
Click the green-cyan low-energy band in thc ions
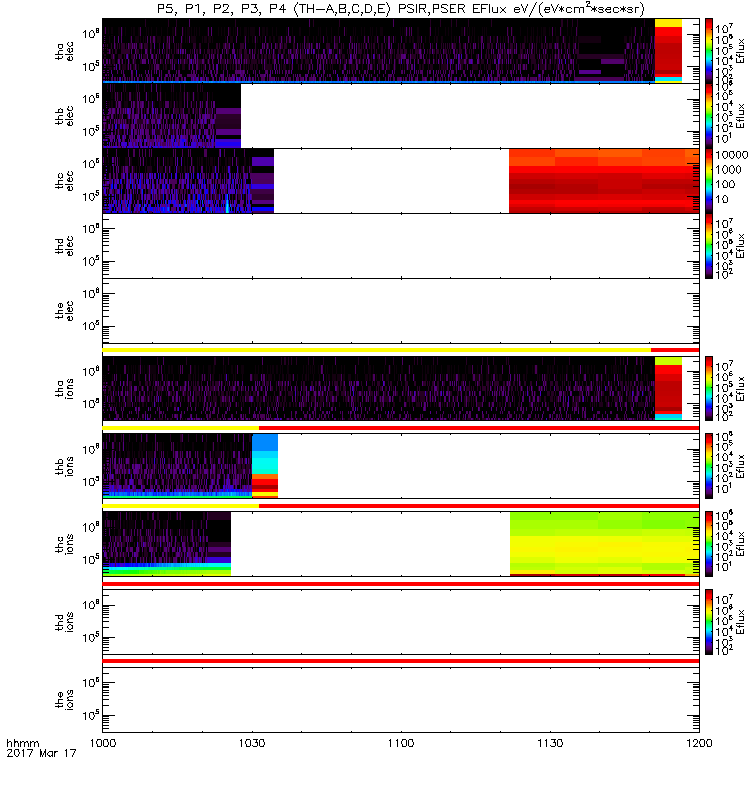click(167, 570)
